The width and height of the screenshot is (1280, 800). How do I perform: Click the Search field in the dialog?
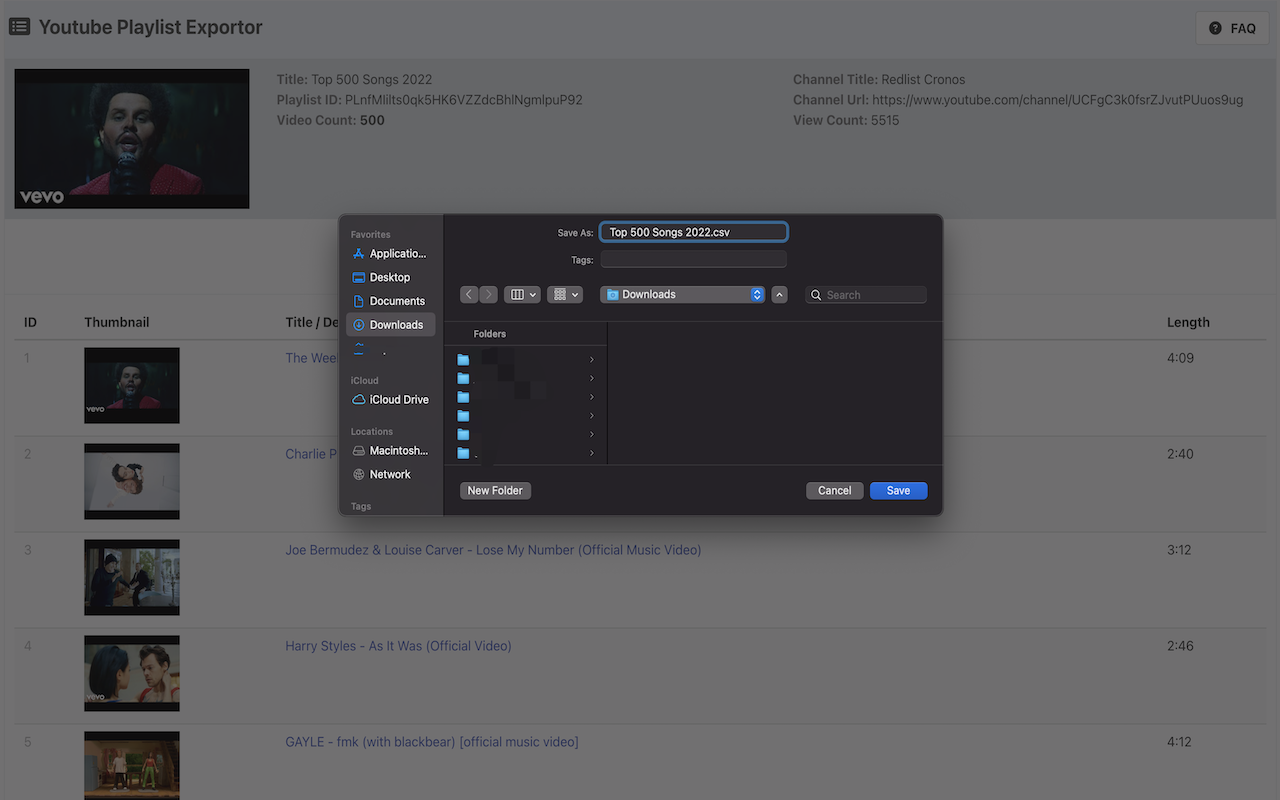click(x=866, y=294)
